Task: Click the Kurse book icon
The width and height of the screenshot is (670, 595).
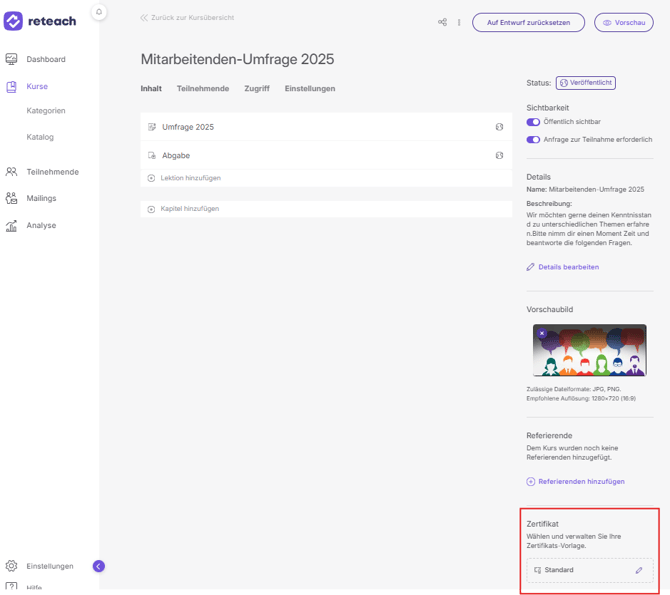Action: point(12,87)
